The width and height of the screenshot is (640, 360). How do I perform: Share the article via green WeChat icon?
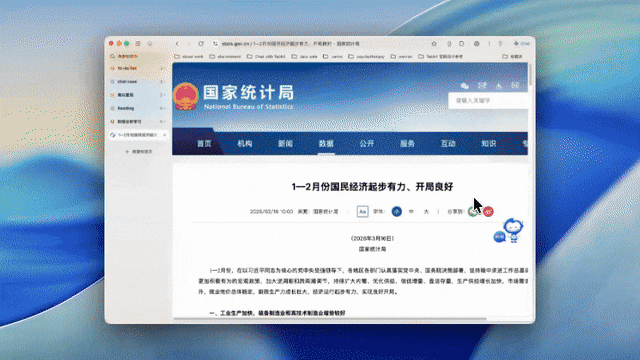(x=473, y=211)
